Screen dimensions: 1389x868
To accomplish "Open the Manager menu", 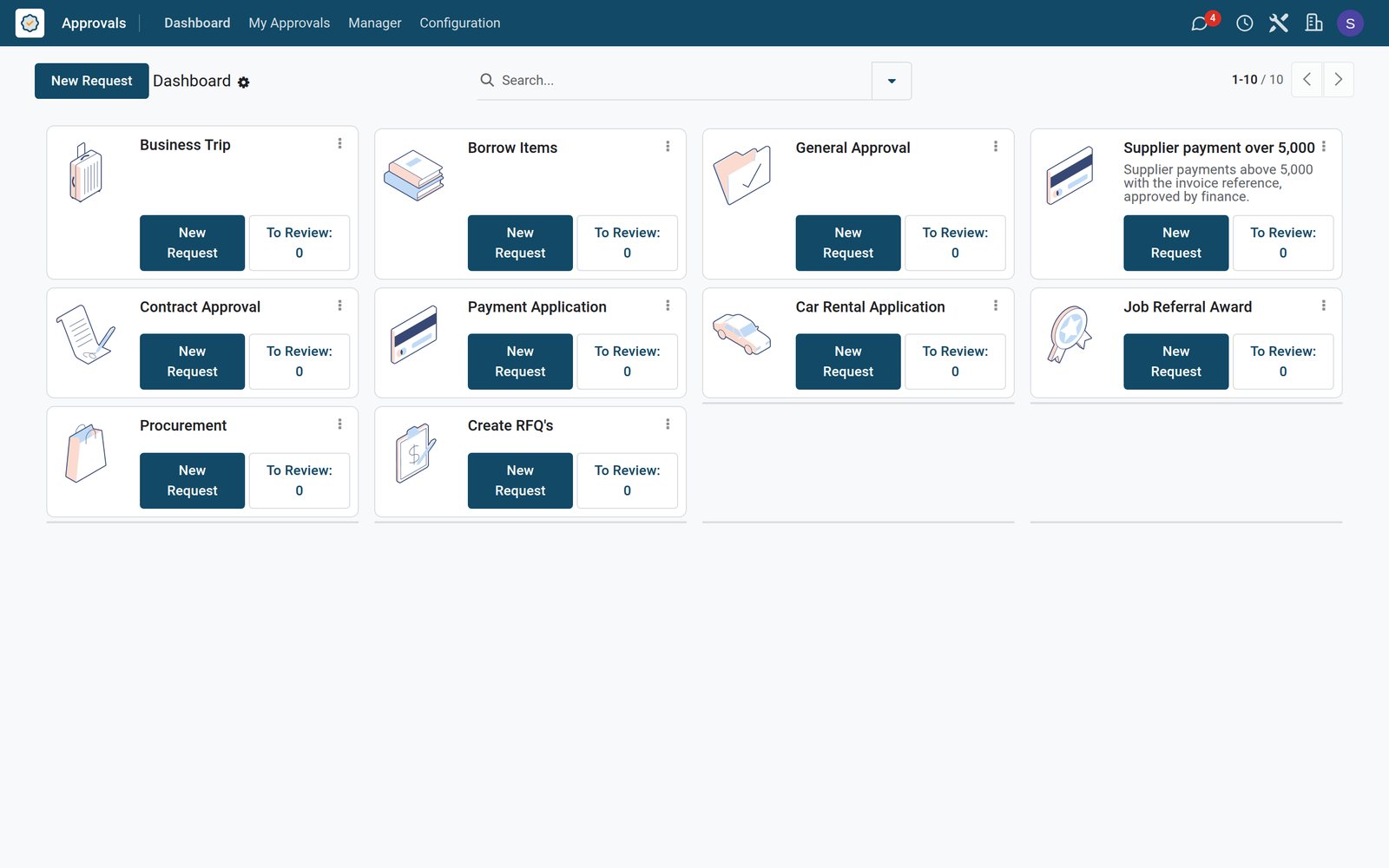I will pyautogui.click(x=375, y=23).
